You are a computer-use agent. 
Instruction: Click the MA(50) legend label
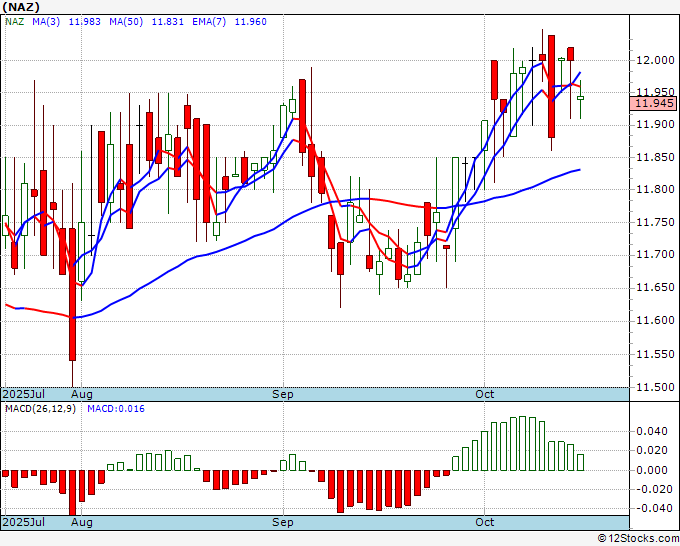tap(126, 22)
